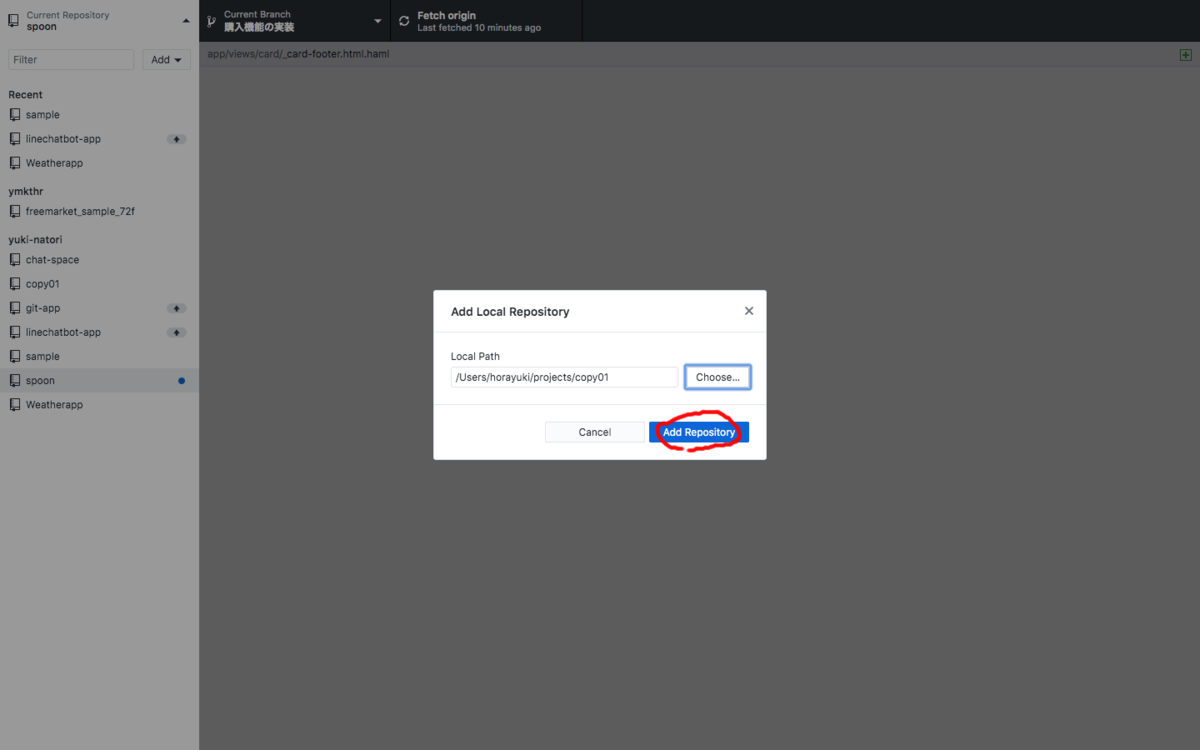This screenshot has height=750, width=1200.
Task: Close the Add Local Repository dialog
Action: (749, 311)
